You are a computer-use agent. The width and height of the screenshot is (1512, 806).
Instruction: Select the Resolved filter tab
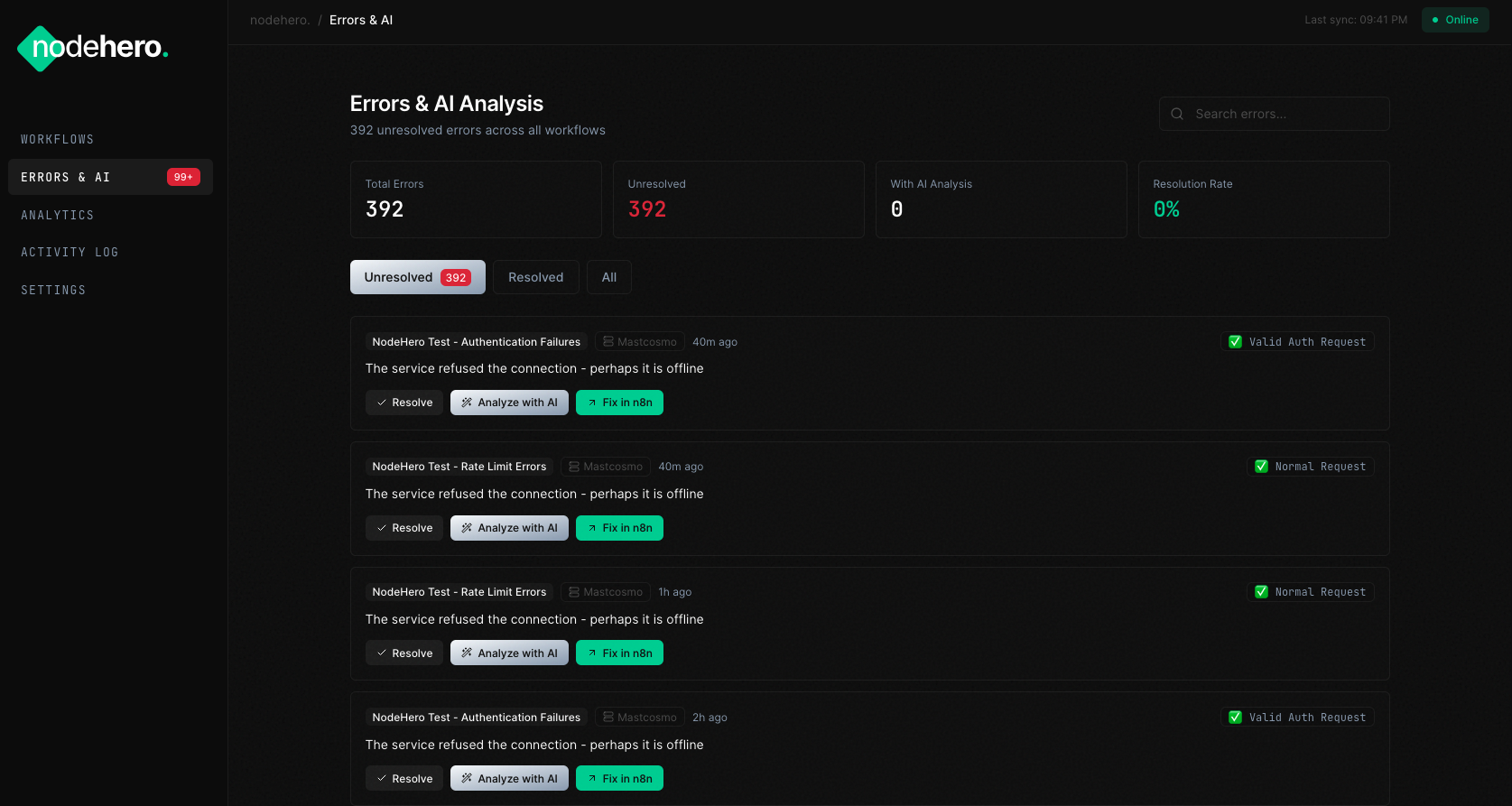[x=536, y=277]
